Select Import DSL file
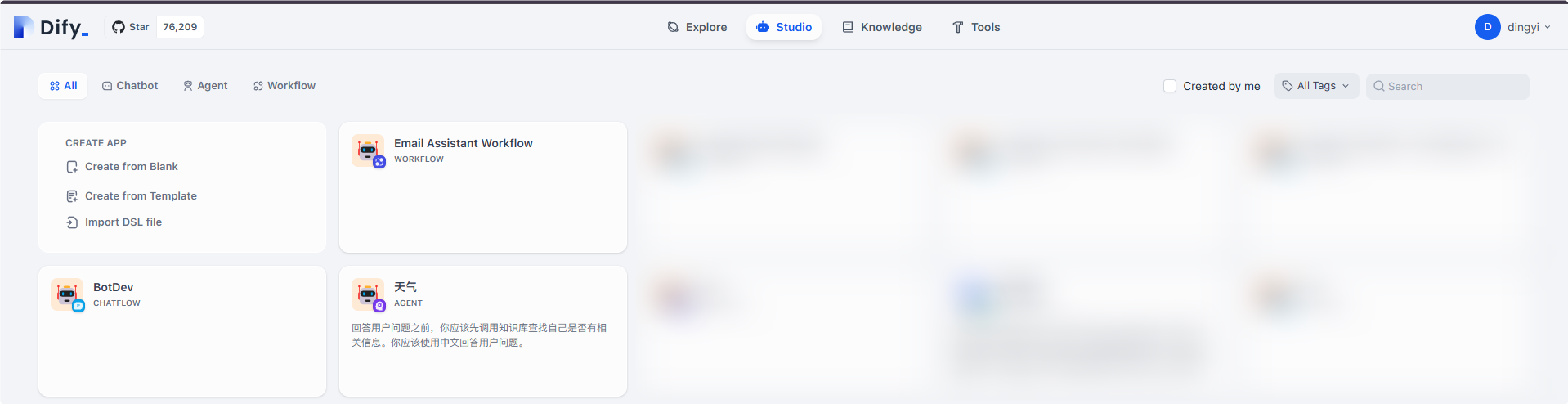 coord(123,222)
